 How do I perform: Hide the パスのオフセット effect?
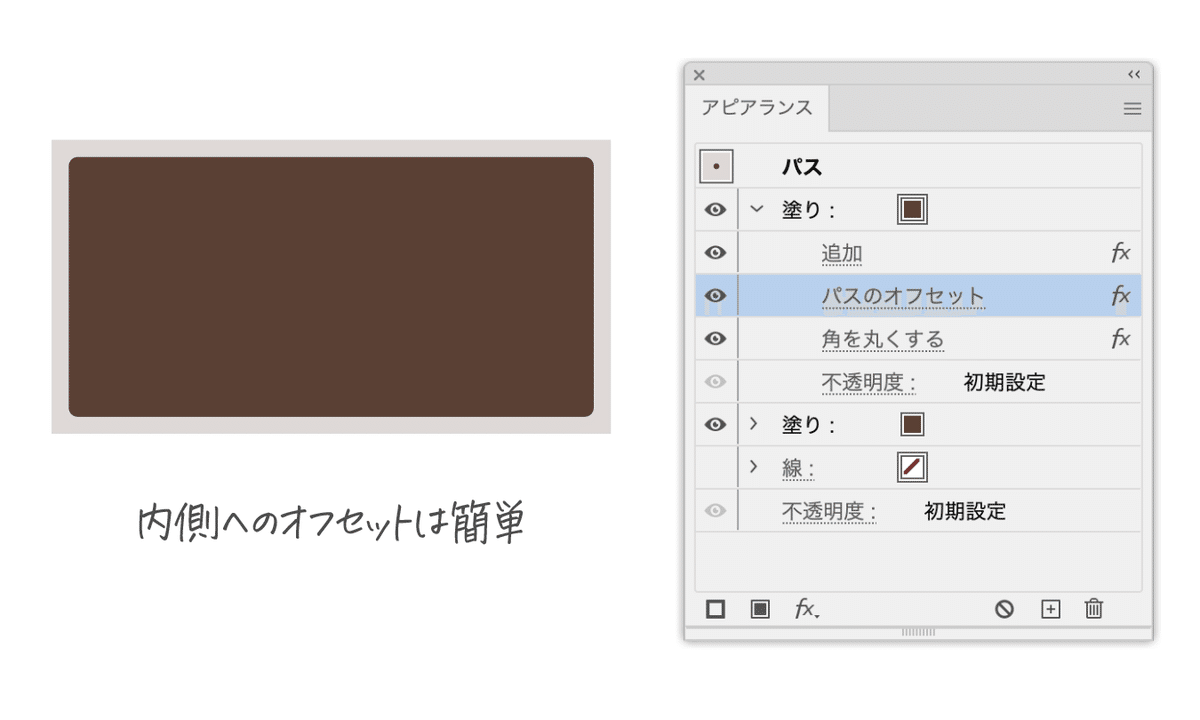coord(715,296)
